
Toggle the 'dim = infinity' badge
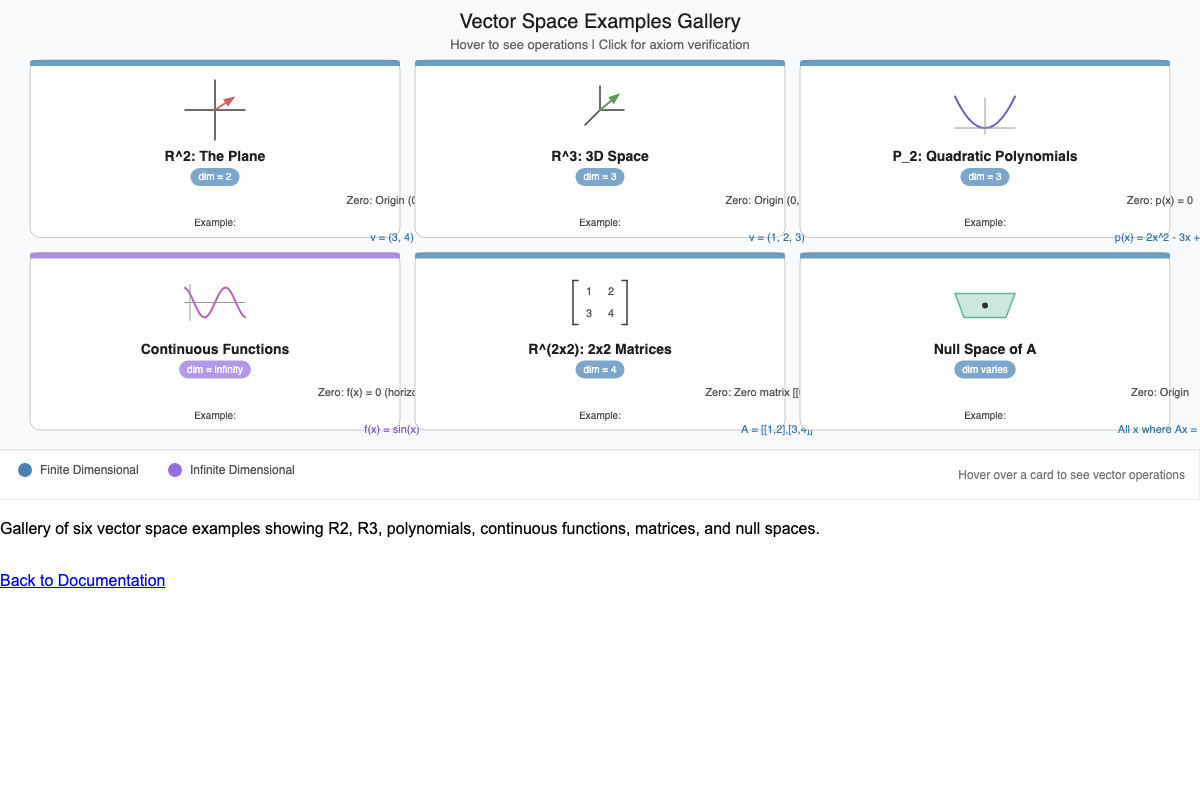point(215,369)
